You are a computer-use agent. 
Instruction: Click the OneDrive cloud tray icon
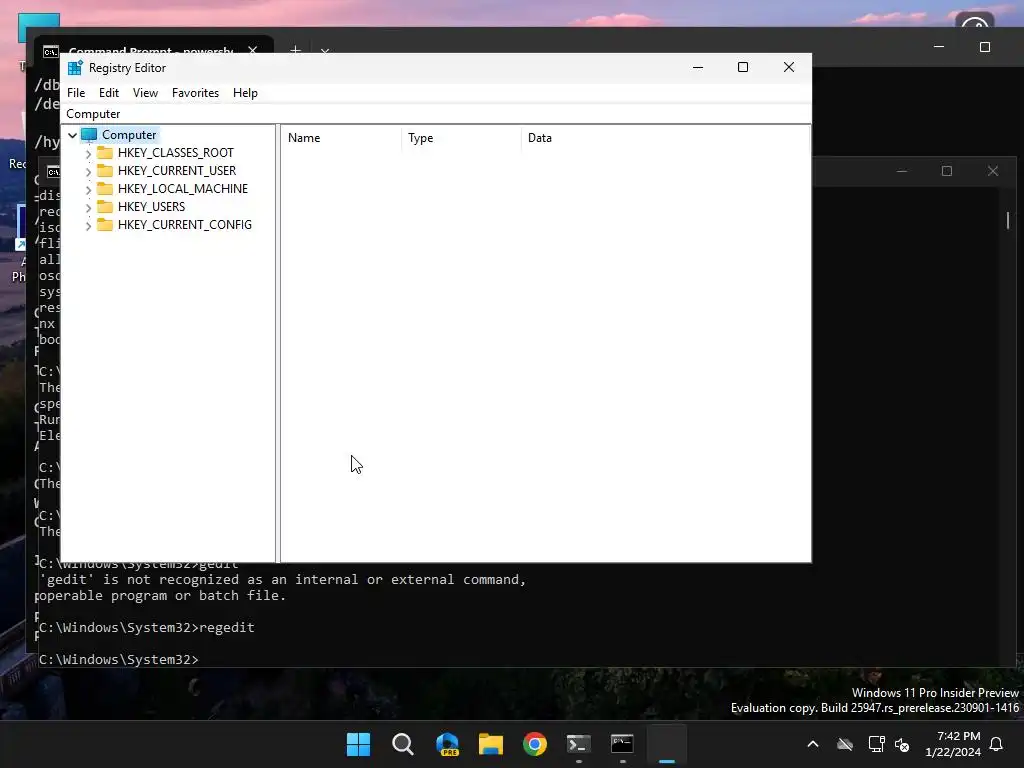pyautogui.click(x=845, y=744)
